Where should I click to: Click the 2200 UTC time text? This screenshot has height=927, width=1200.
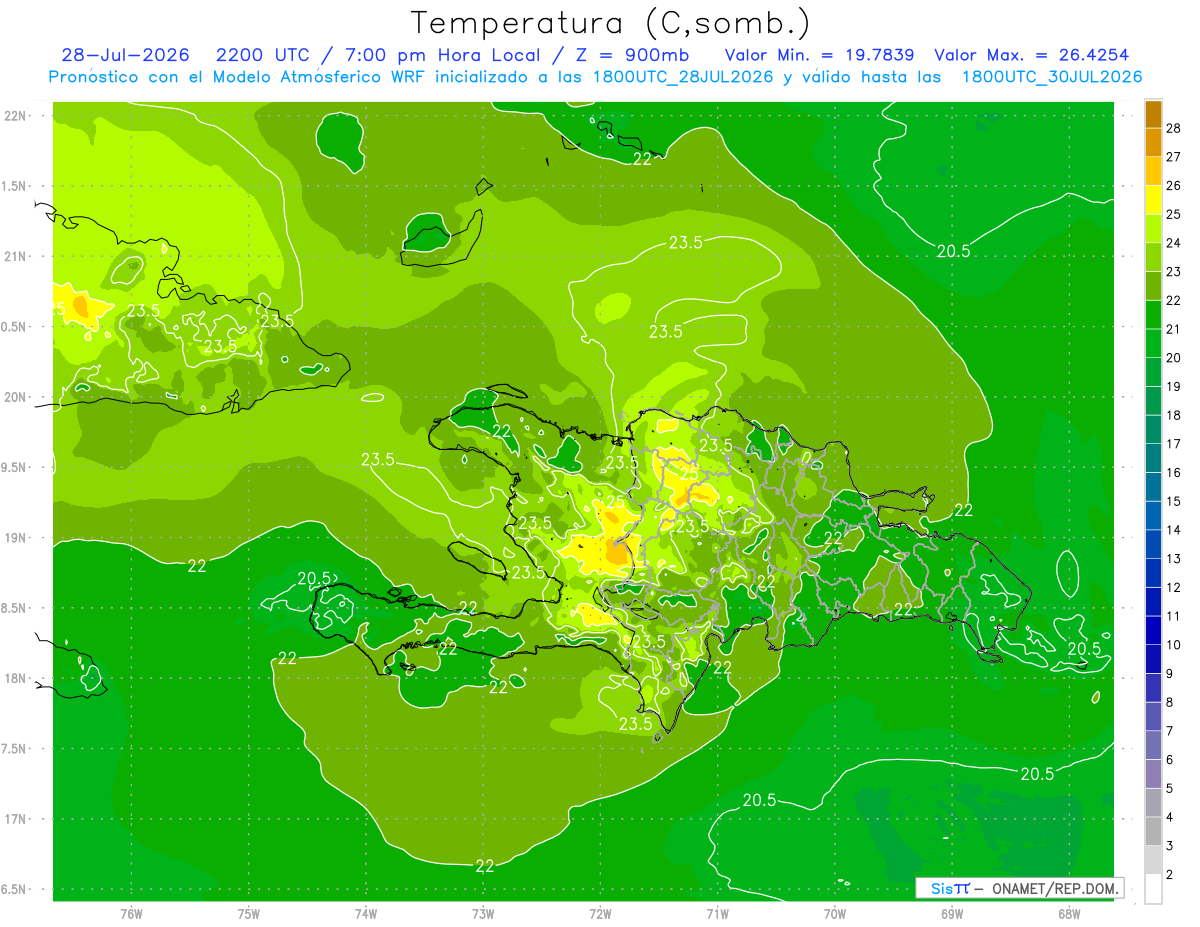(x=262, y=55)
